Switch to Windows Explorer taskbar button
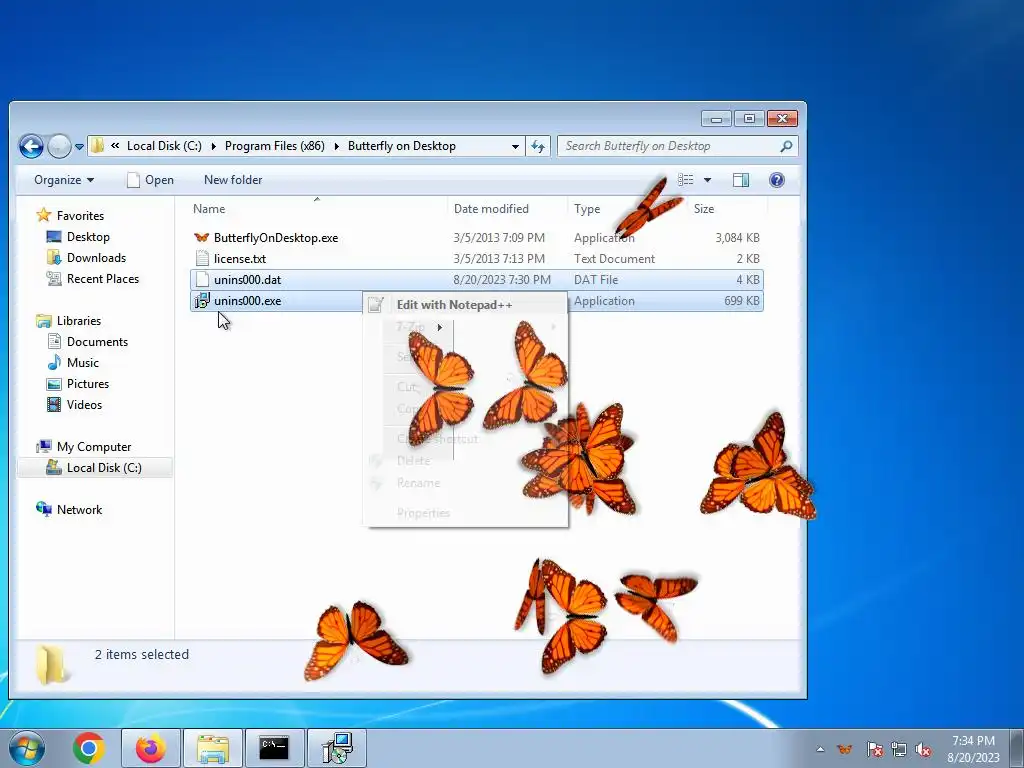1024x768 pixels. coord(213,748)
